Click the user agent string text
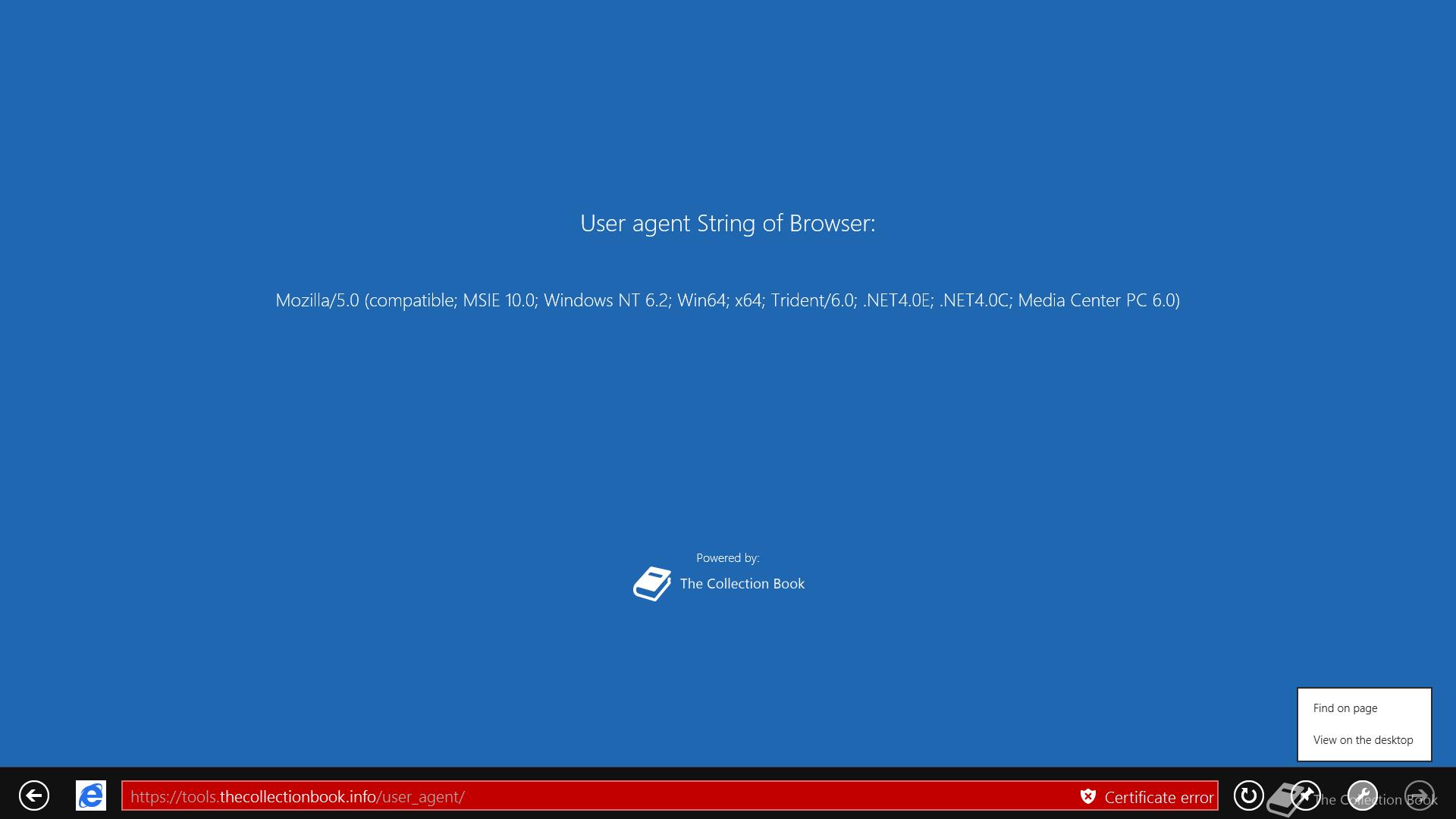This screenshot has height=819, width=1456. tap(727, 300)
